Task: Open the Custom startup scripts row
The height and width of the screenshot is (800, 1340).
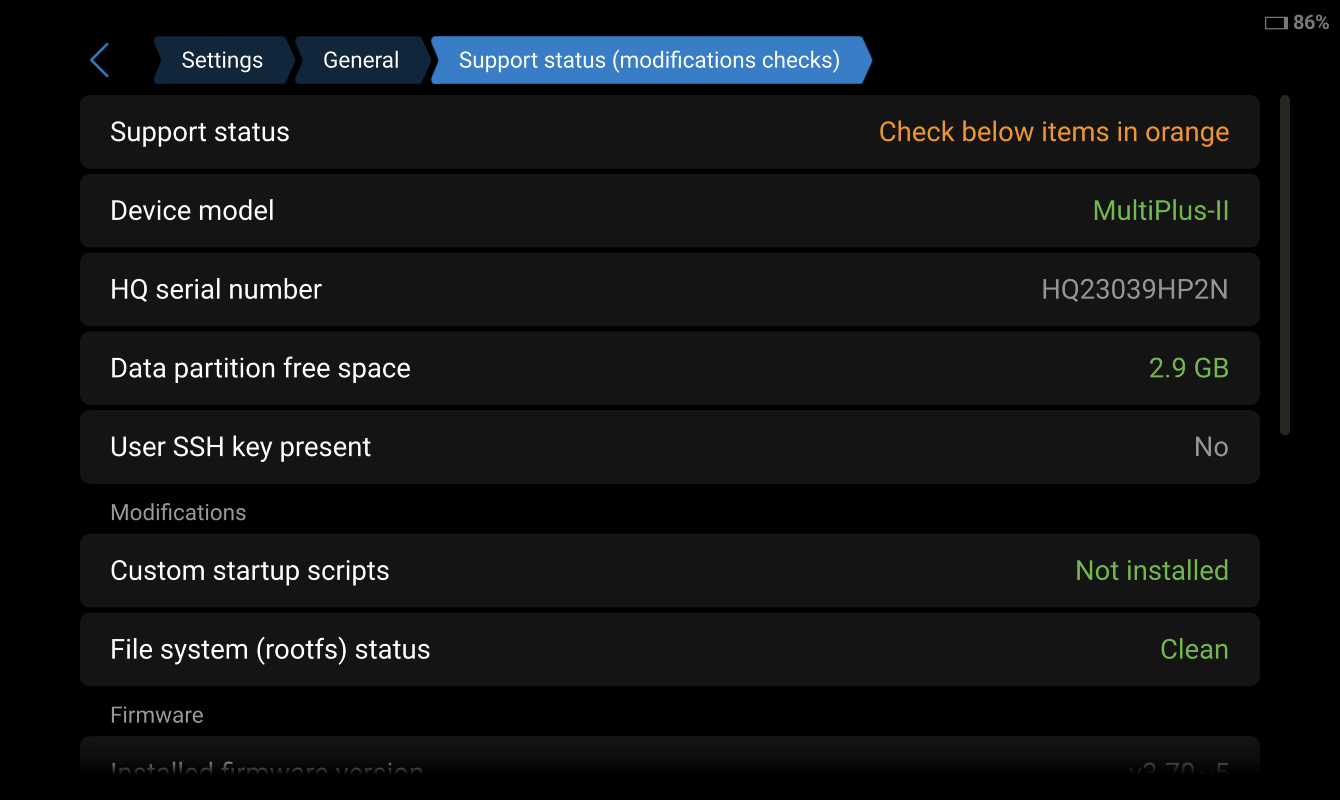Action: [669, 571]
